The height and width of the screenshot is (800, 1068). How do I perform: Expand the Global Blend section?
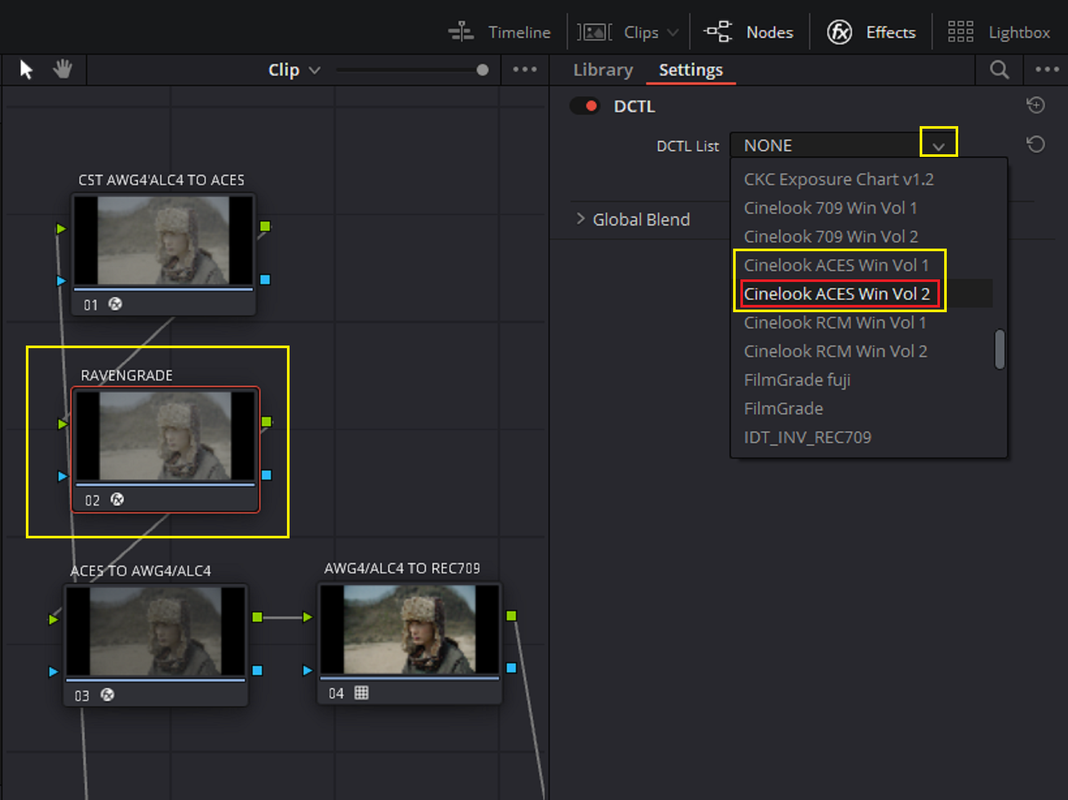click(580, 219)
